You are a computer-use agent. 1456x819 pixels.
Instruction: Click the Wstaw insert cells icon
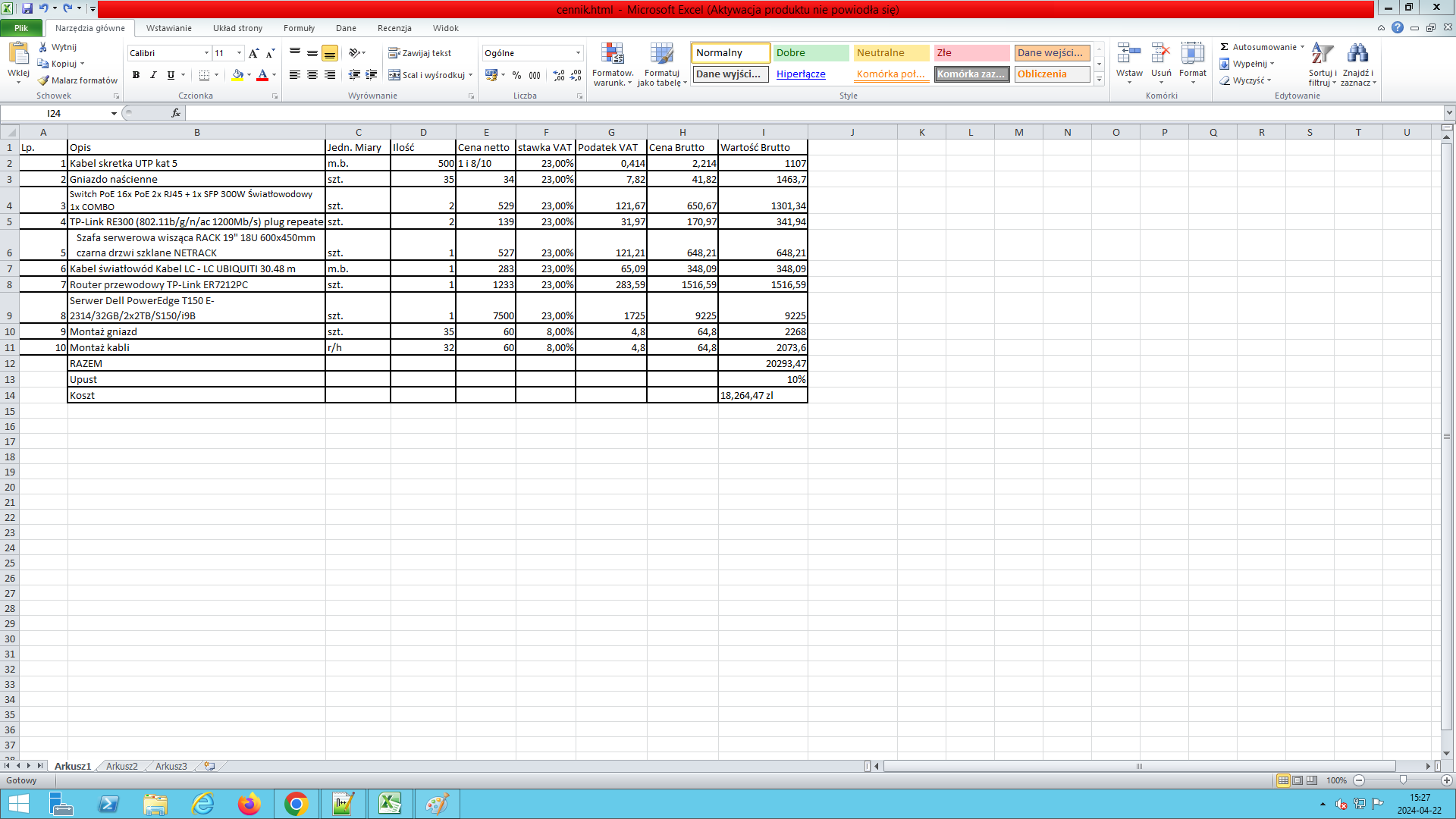pos(1129,55)
